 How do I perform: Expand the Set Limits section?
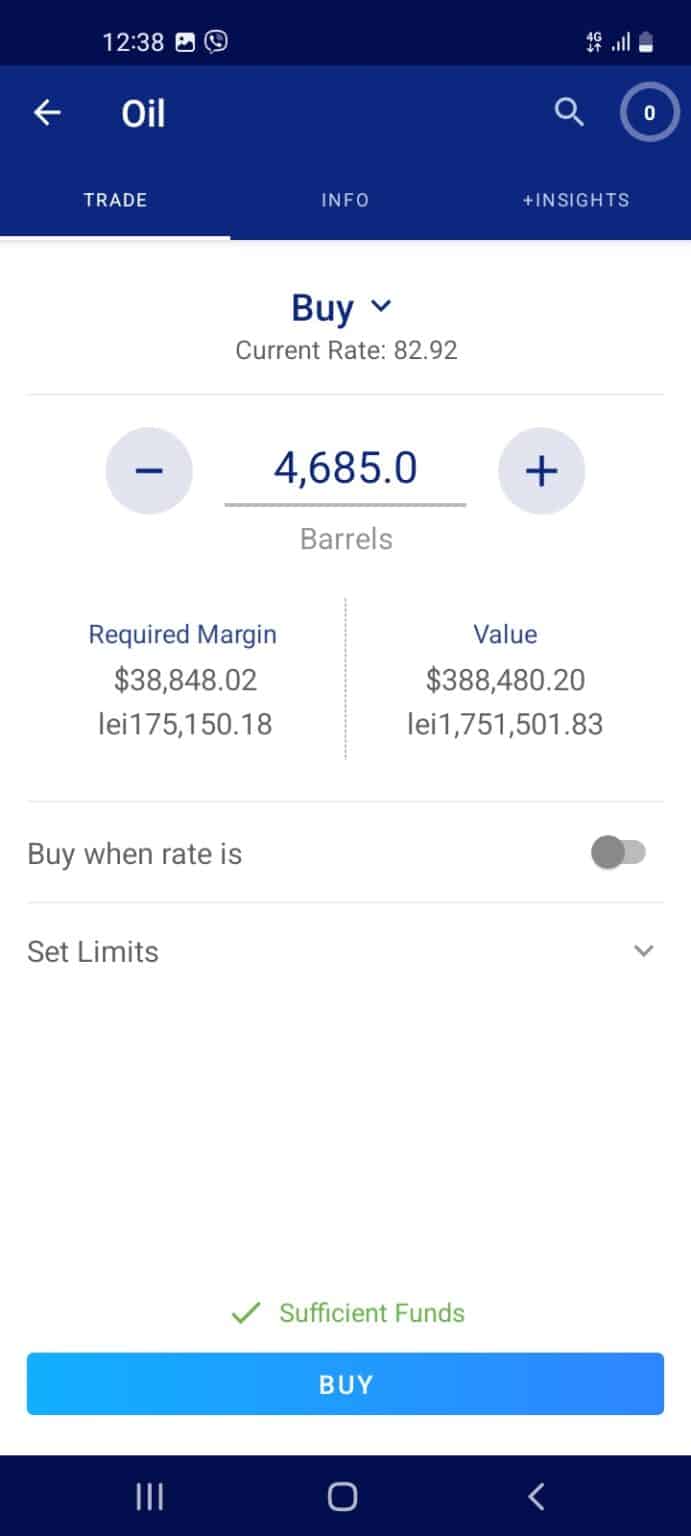click(644, 950)
